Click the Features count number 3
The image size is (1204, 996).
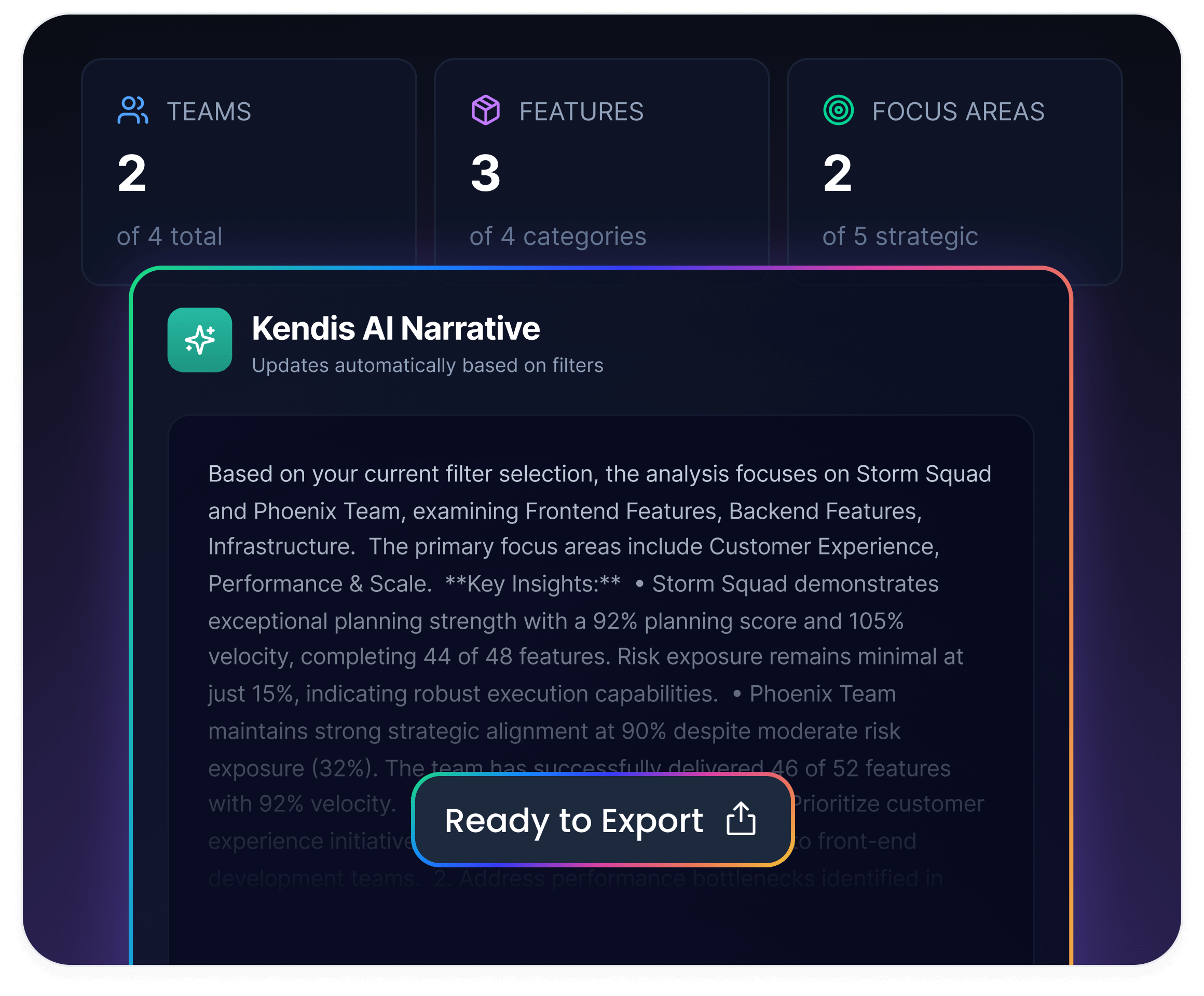click(x=485, y=173)
